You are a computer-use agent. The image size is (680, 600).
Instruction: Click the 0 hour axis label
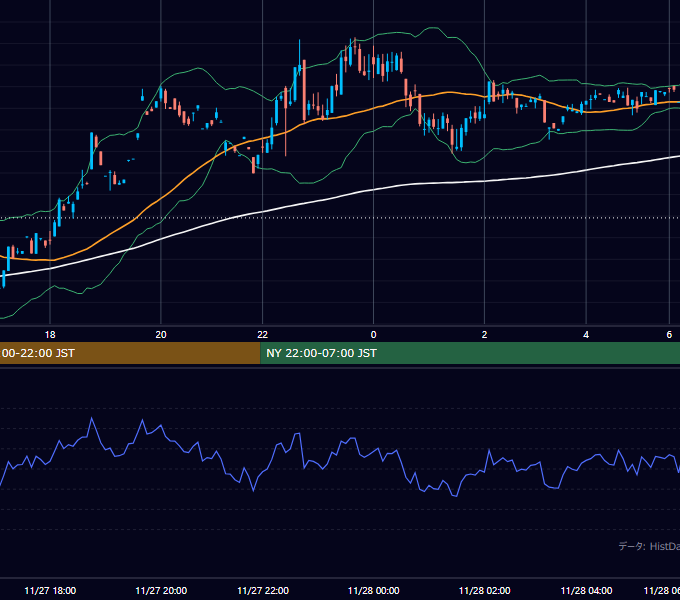coord(373,335)
